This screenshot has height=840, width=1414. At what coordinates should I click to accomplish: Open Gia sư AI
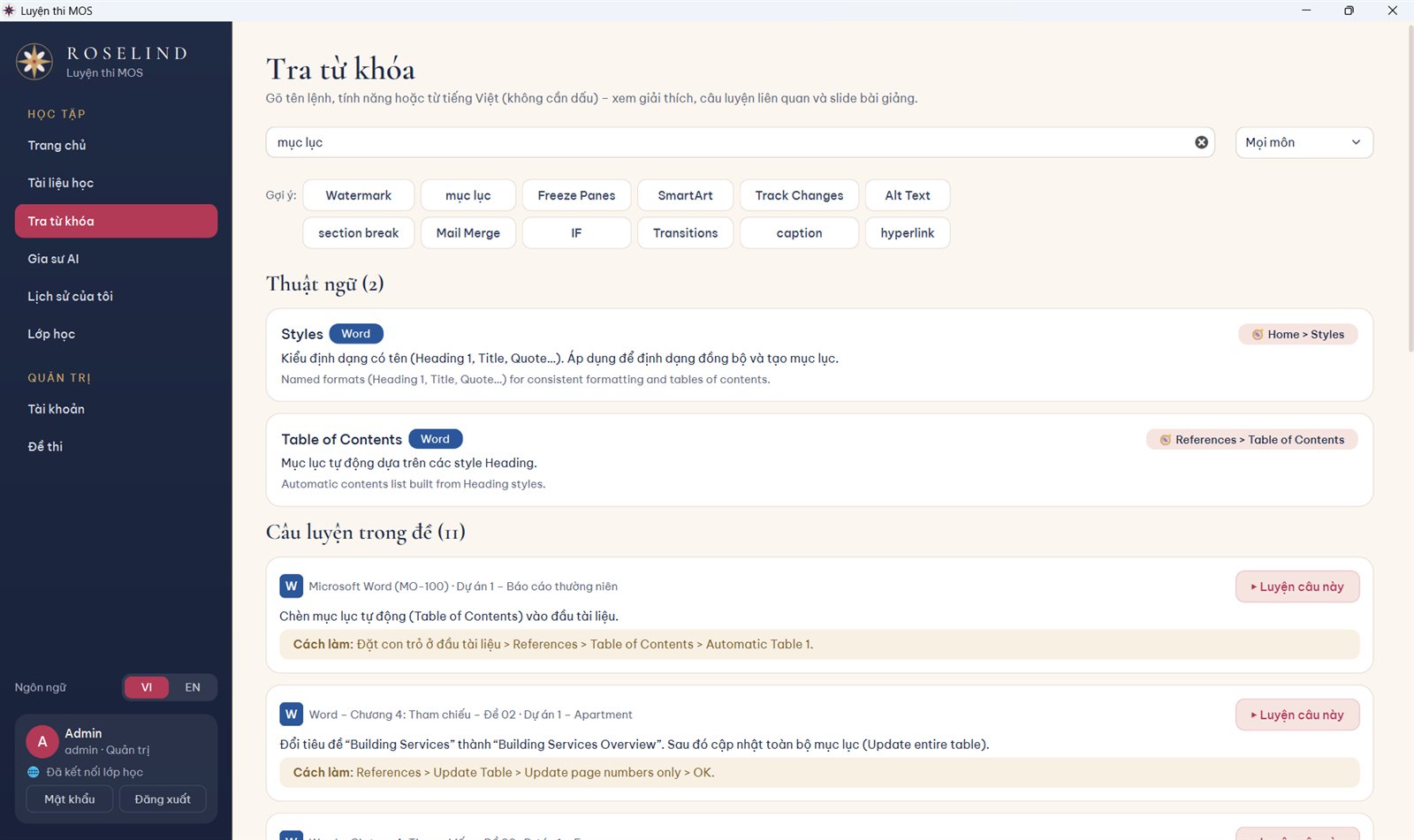[116, 259]
